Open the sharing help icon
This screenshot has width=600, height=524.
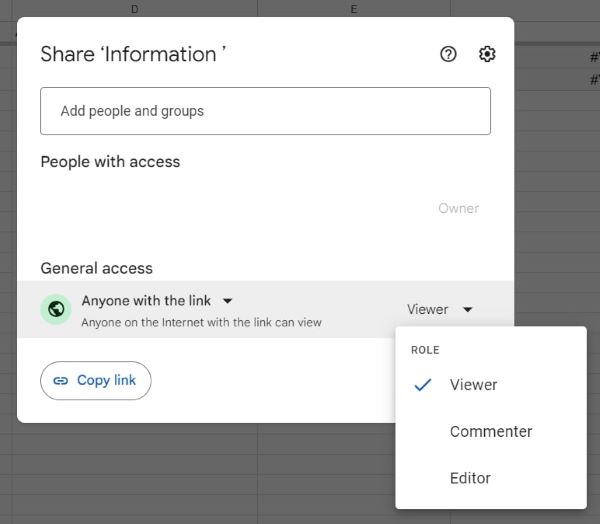(x=448, y=55)
